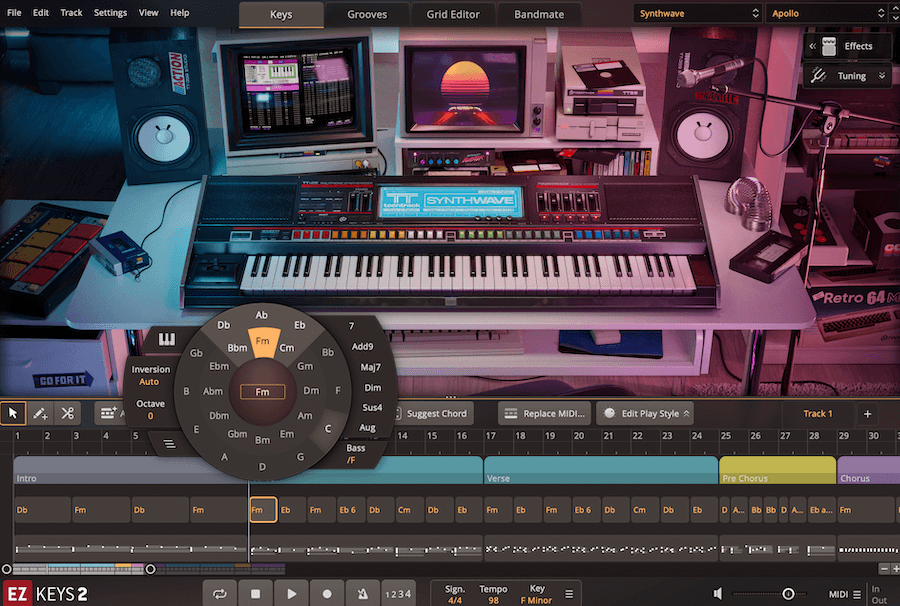The height and width of the screenshot is (606, 900).
Task: Change the Inversion Auto setting
Action: coord(150,376)
